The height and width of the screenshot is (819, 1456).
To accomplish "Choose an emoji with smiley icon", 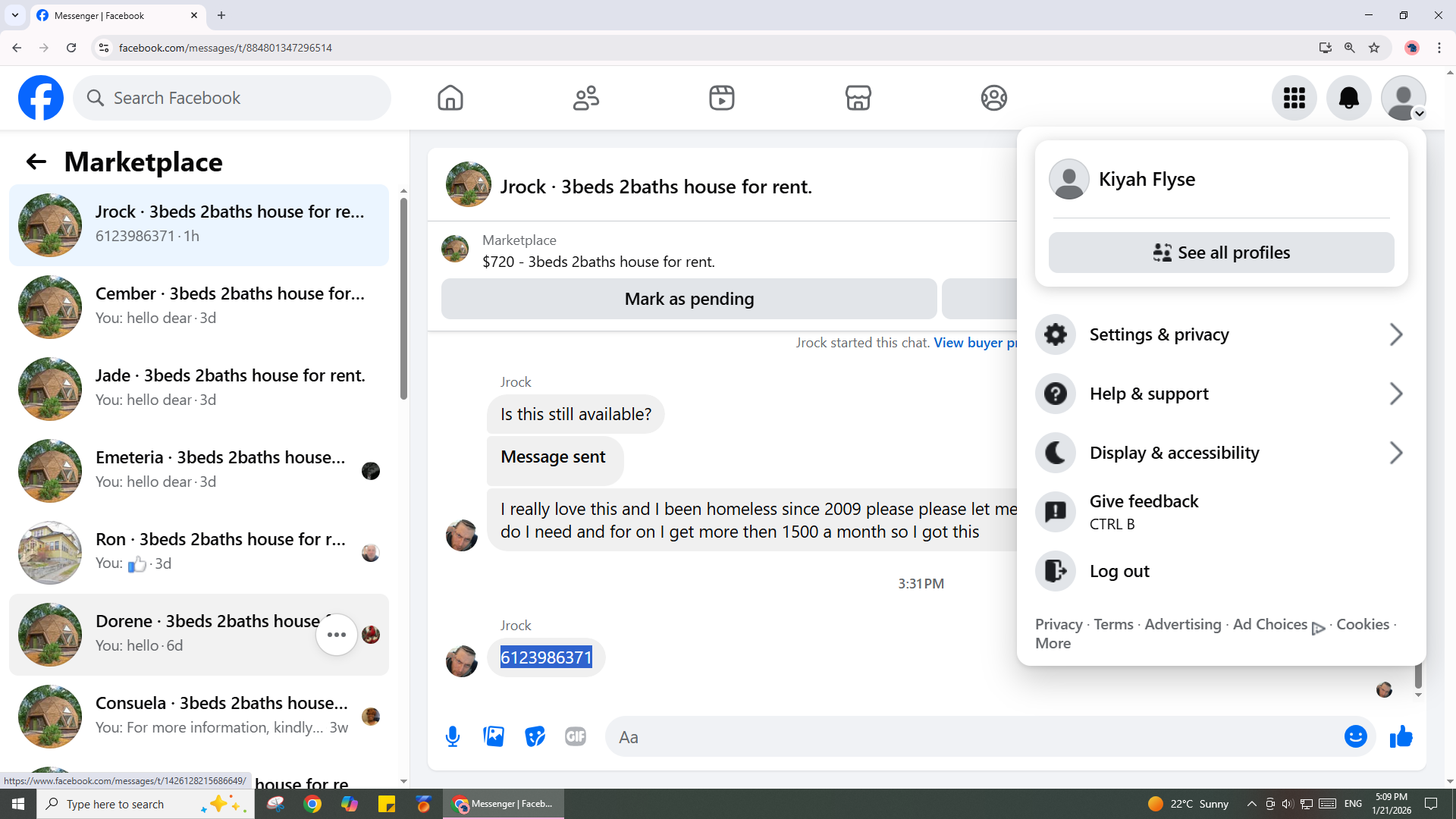I will (1355, 736).
